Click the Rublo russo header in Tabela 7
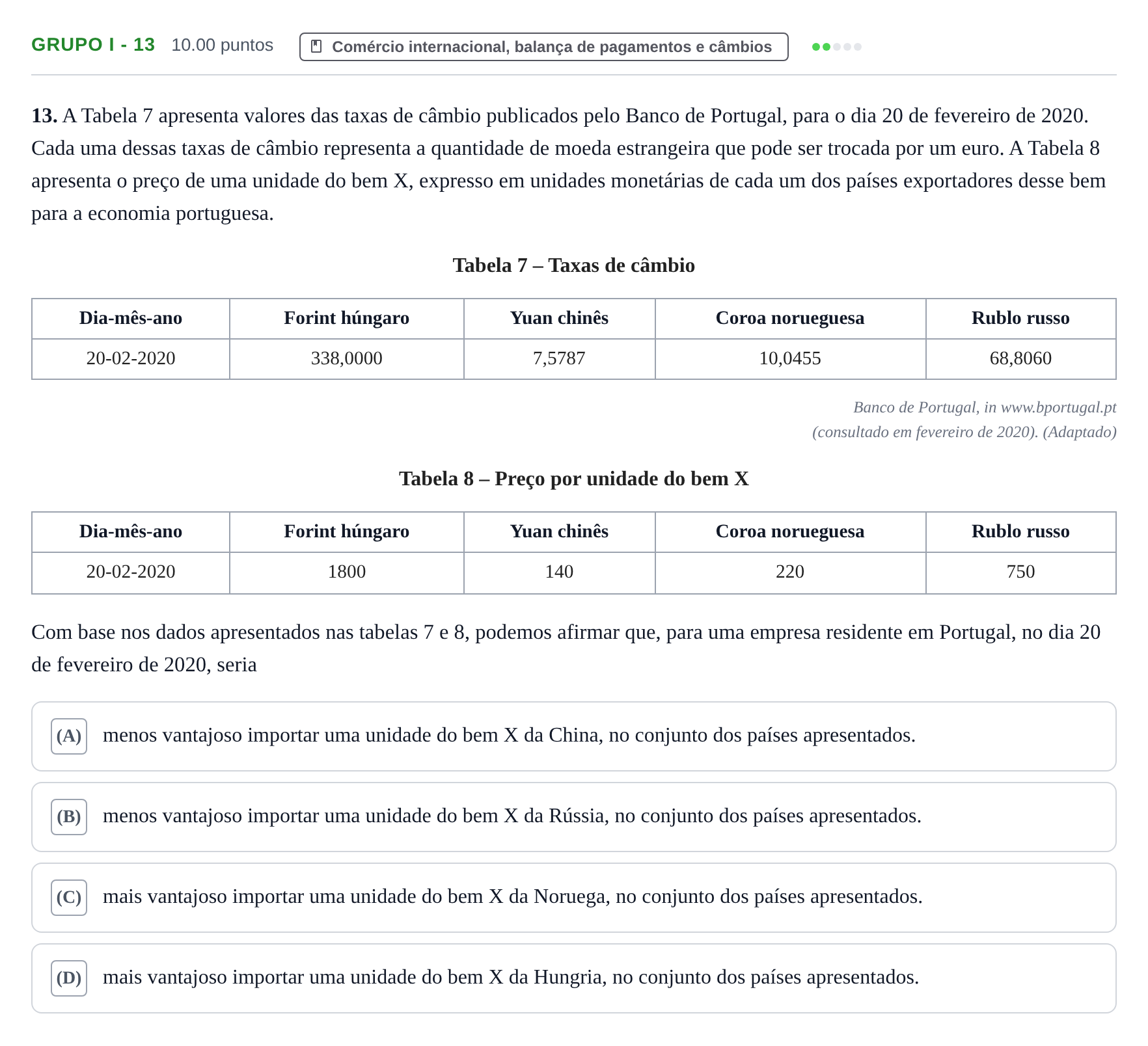Image resolution: width=1148 pixels, height=1046 pixels. [x=1020, y=318]
